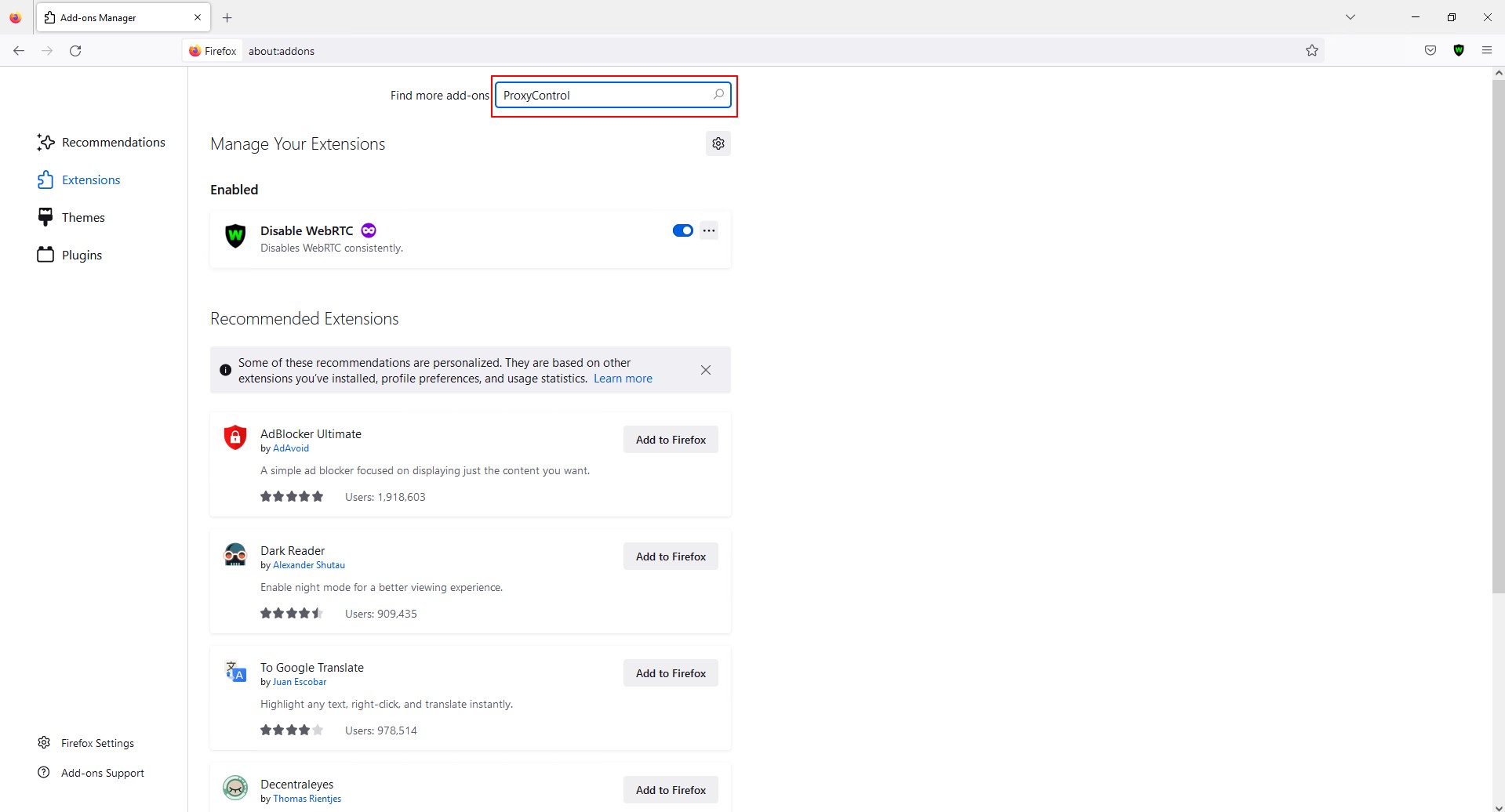Click the Dark Reader title
The height and width of the screenshot is (812, 1505).
[x=293, y=550]
